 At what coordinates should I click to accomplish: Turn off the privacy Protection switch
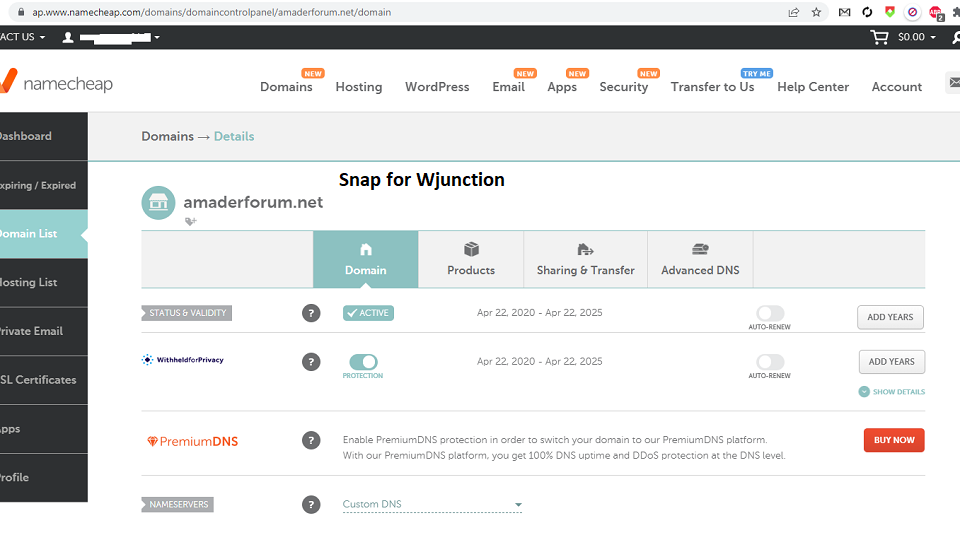364,362
